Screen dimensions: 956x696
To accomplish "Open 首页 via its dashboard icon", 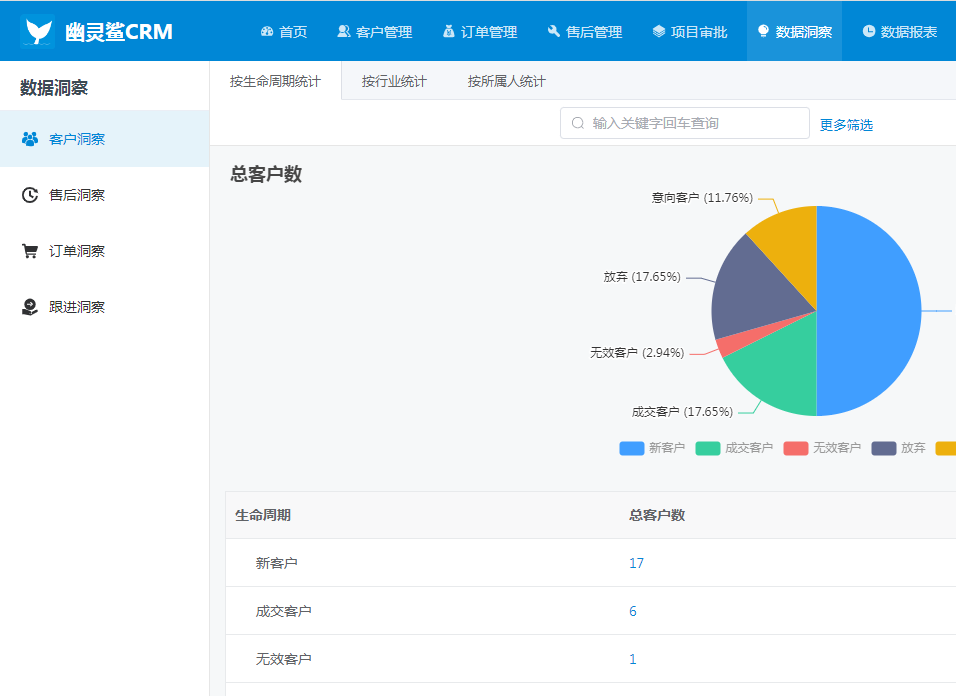I will coord(267,32).
